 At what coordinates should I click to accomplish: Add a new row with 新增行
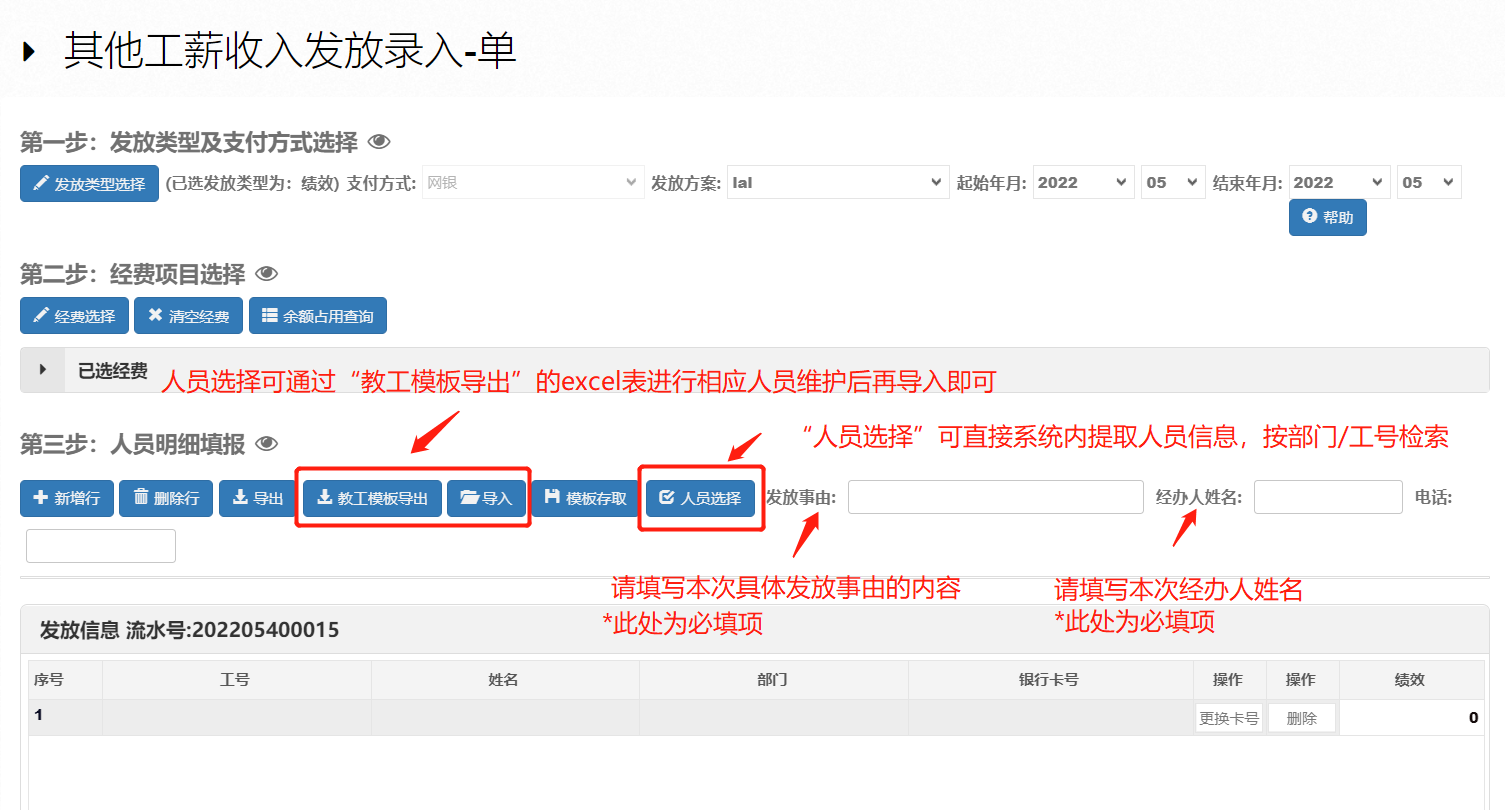tap(67, 498)
